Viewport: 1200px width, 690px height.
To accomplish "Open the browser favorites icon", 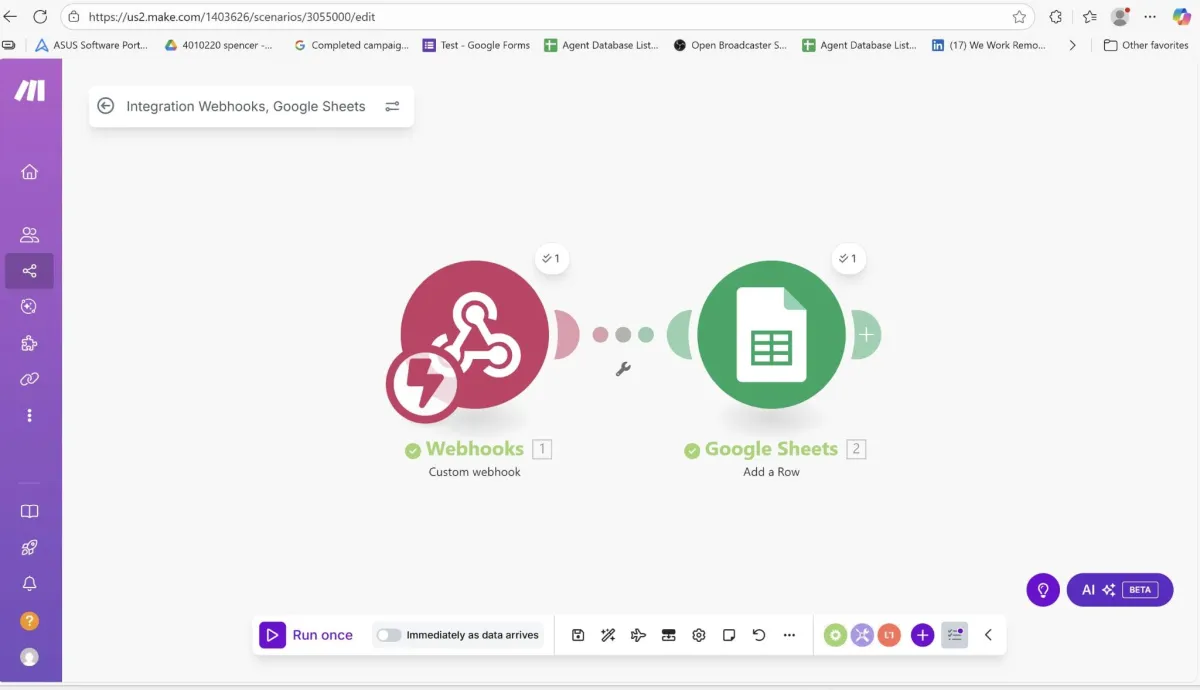I will pos(1090,17).
